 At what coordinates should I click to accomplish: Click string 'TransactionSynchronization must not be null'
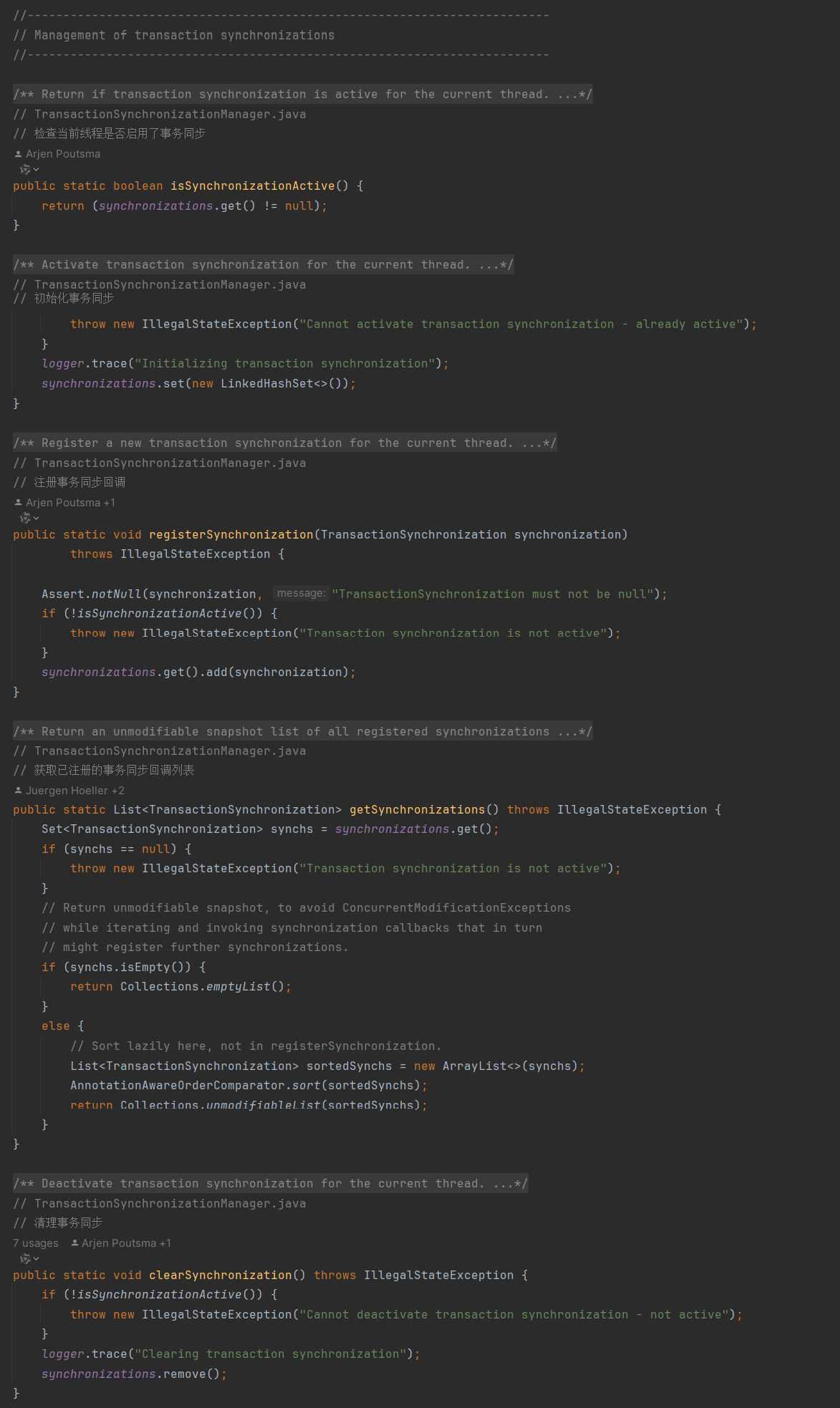493,594
